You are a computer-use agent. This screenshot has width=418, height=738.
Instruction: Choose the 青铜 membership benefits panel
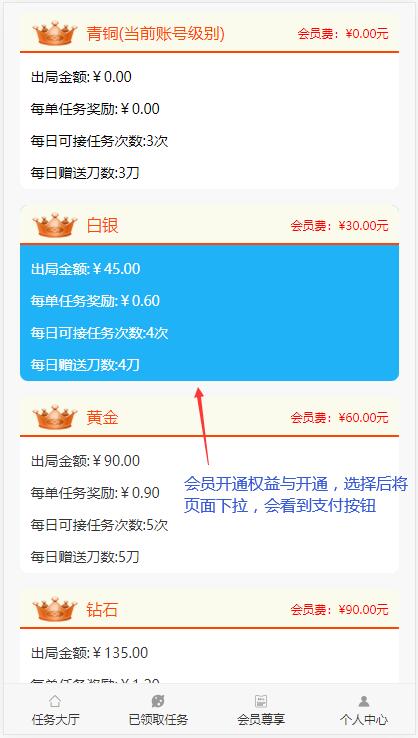click(209, 121)
